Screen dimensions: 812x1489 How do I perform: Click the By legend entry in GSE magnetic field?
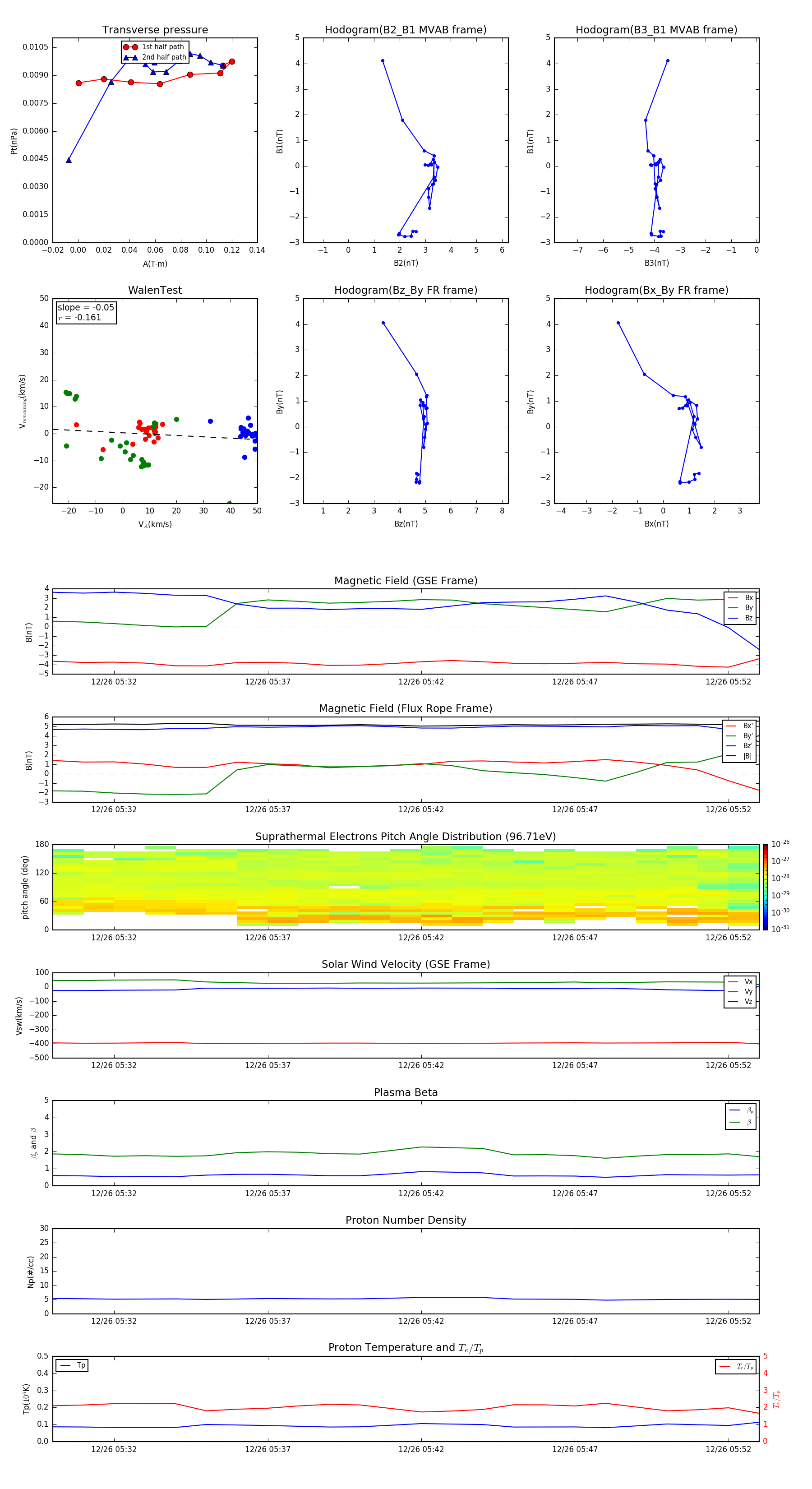pyautogui.click(x=740, y=607)
